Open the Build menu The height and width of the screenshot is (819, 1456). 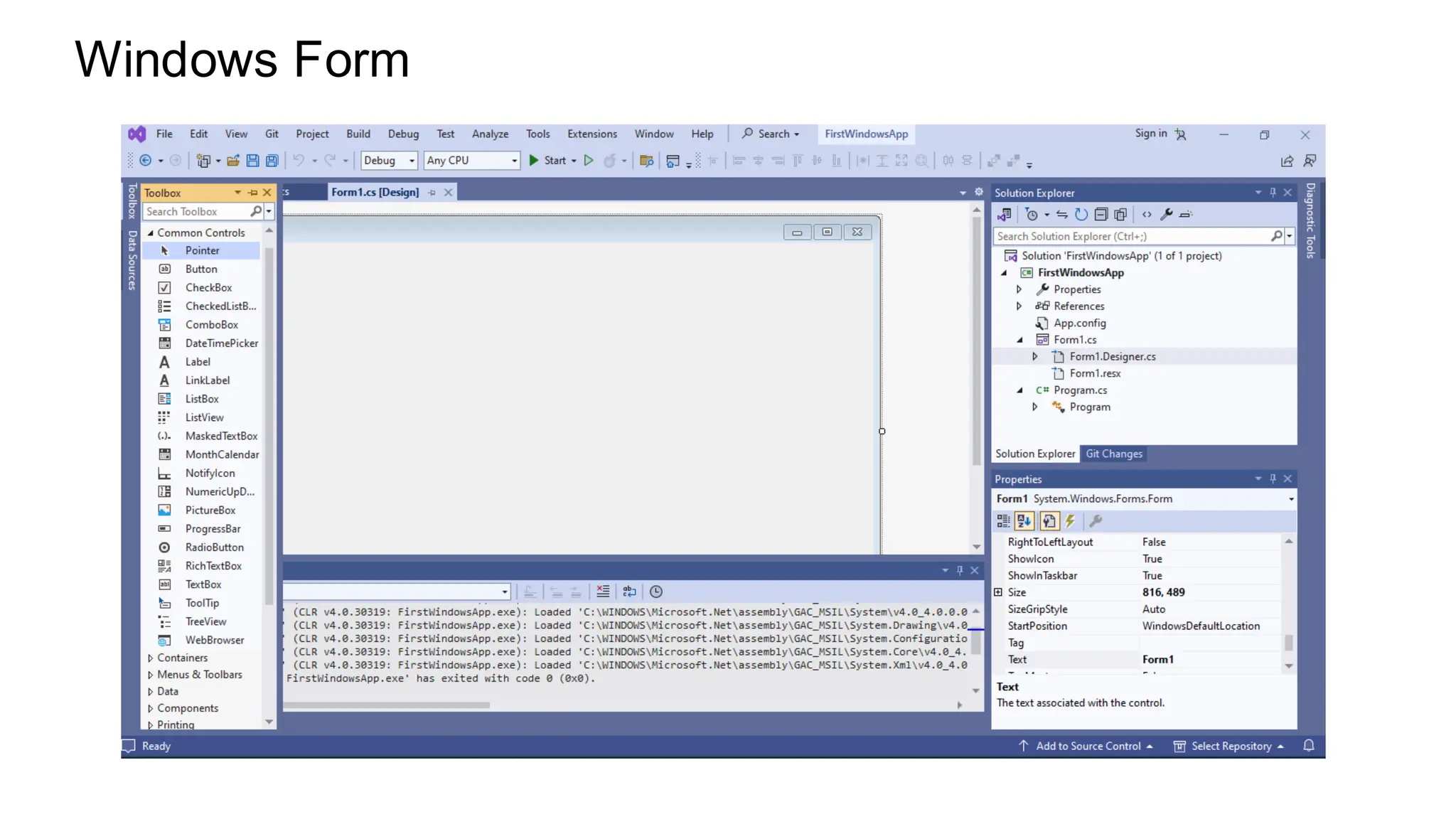(x=358, y=134)
